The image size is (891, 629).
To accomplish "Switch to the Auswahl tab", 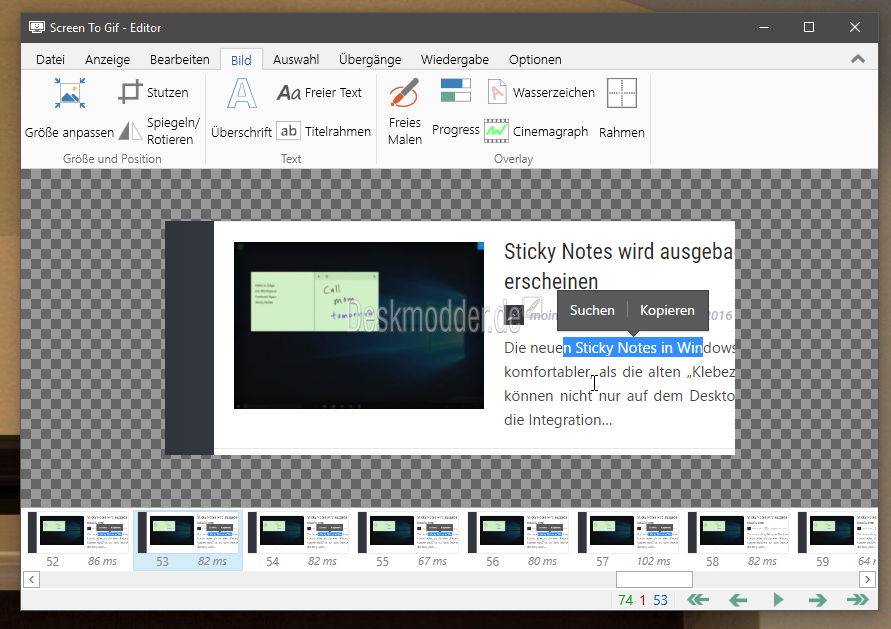I will (x=296, y=60).
